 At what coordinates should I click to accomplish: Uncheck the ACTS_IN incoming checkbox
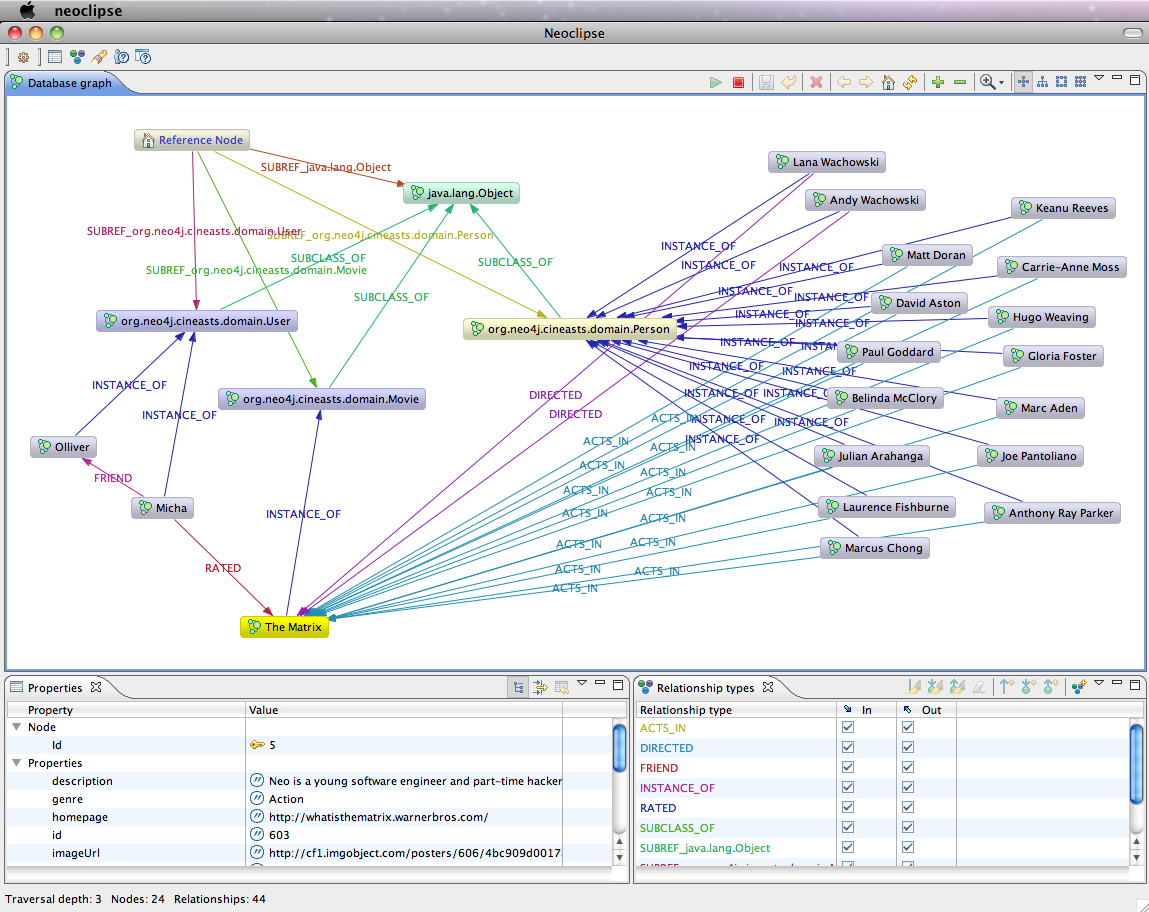pyautogui.click(x=848, y=728)
